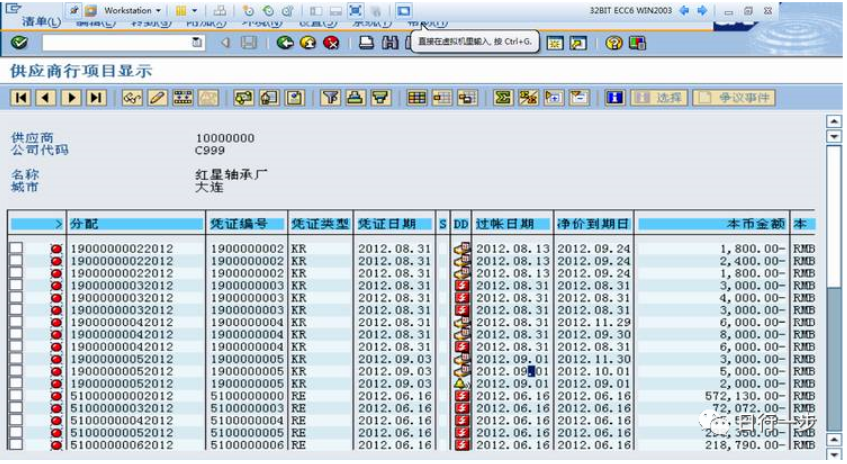The width and height of the screenshot is (847, 464).
Task: Click the Find binoculars icon
Action: click(x=389, y=43)
